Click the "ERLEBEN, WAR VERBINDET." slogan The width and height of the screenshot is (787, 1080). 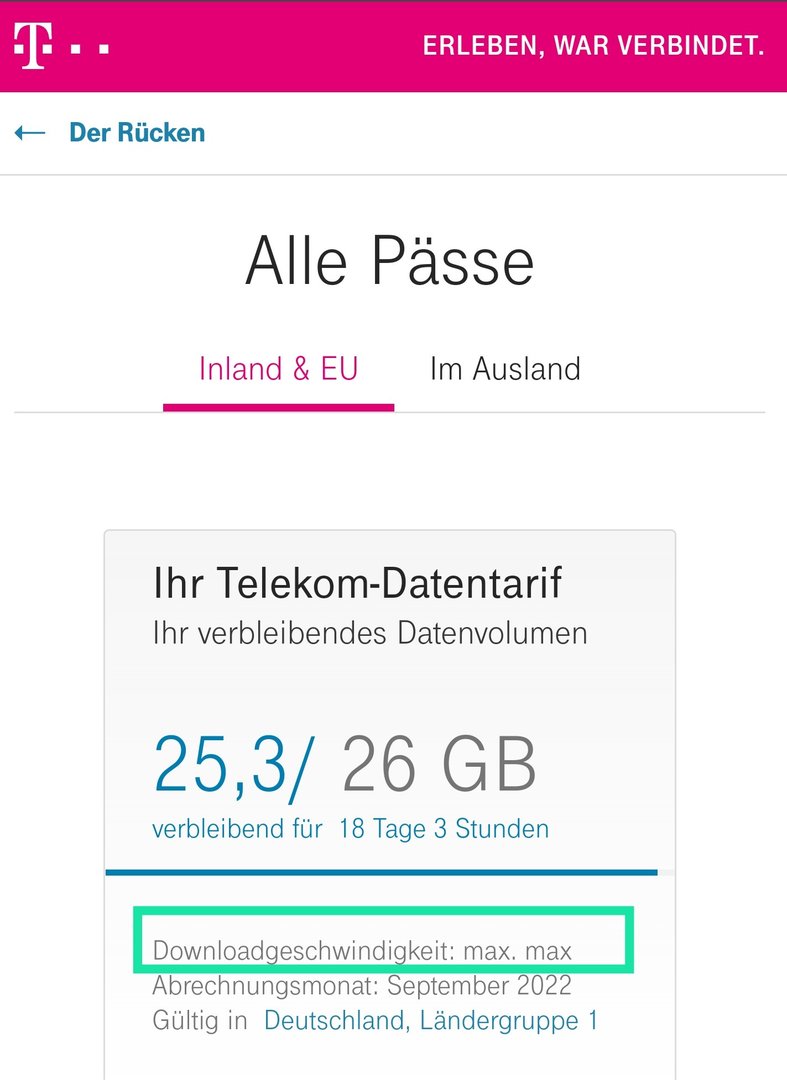click(593, 46)
